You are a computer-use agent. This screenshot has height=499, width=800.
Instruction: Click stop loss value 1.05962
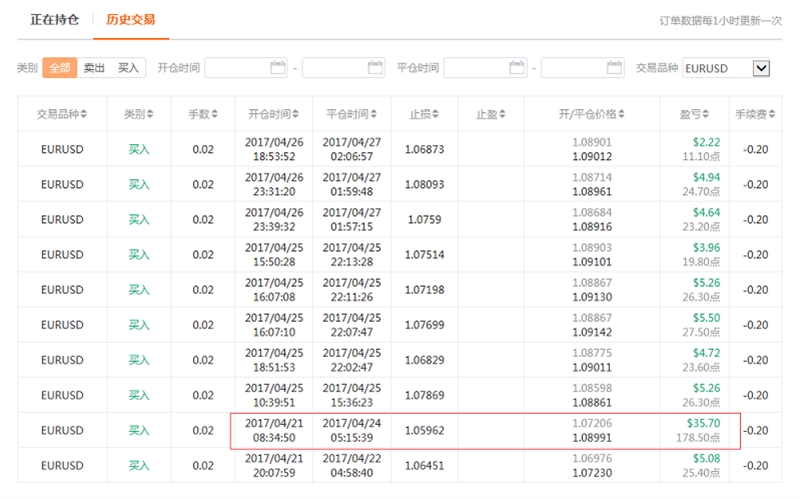click(x=424, y=431)
